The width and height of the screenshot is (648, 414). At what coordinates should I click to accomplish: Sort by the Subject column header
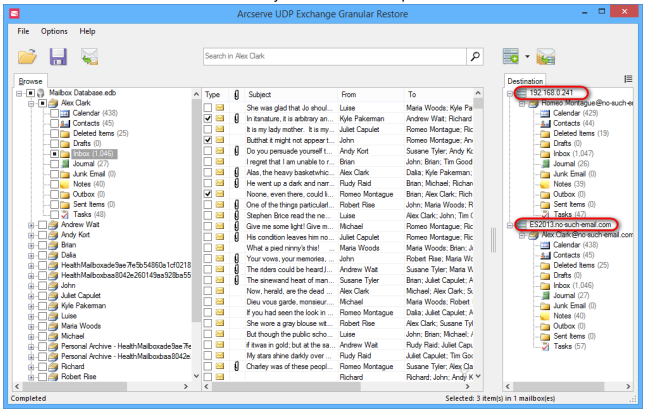tap(291, 95)
